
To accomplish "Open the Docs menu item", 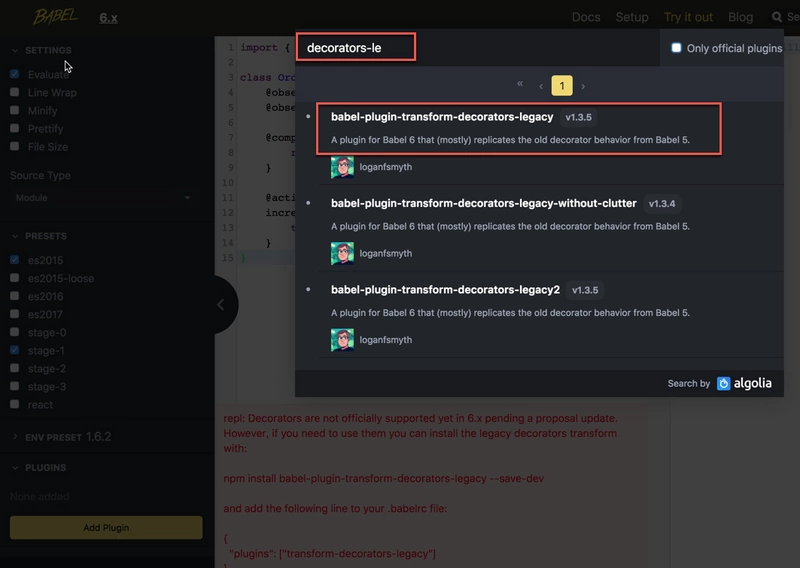I will click(586, 17).
